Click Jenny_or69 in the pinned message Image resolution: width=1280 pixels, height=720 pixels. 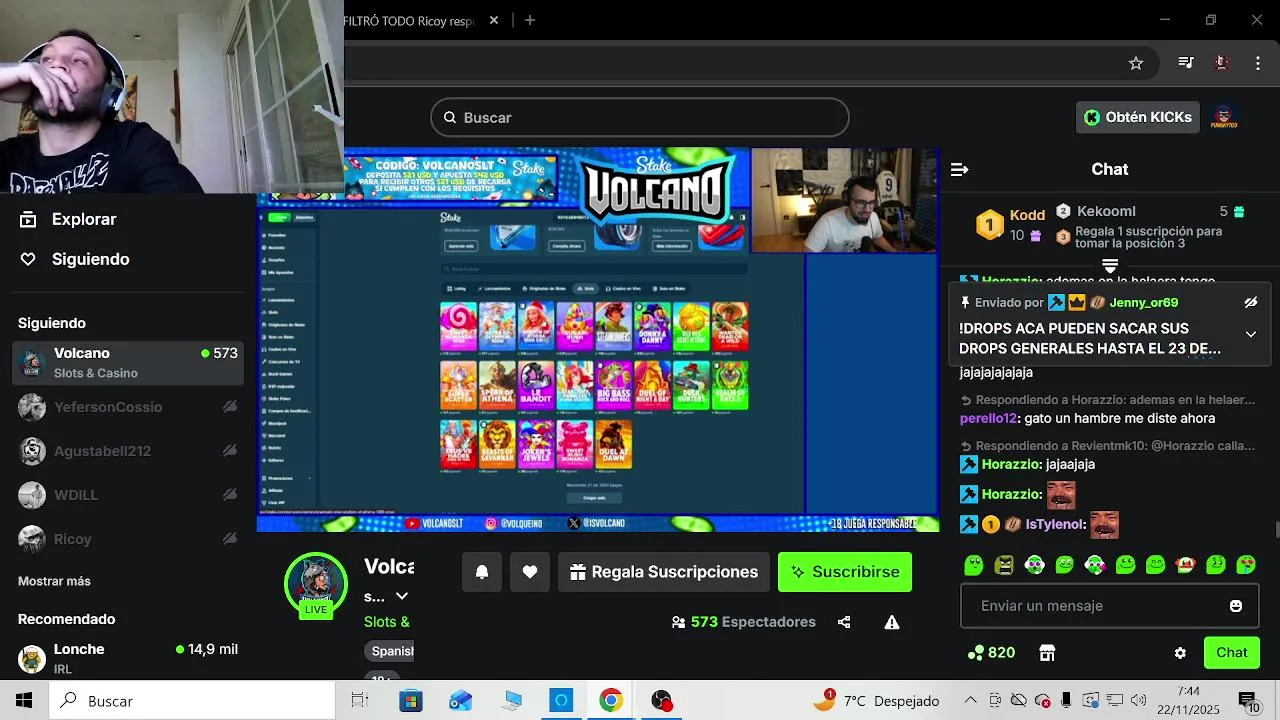point(1143,302)
